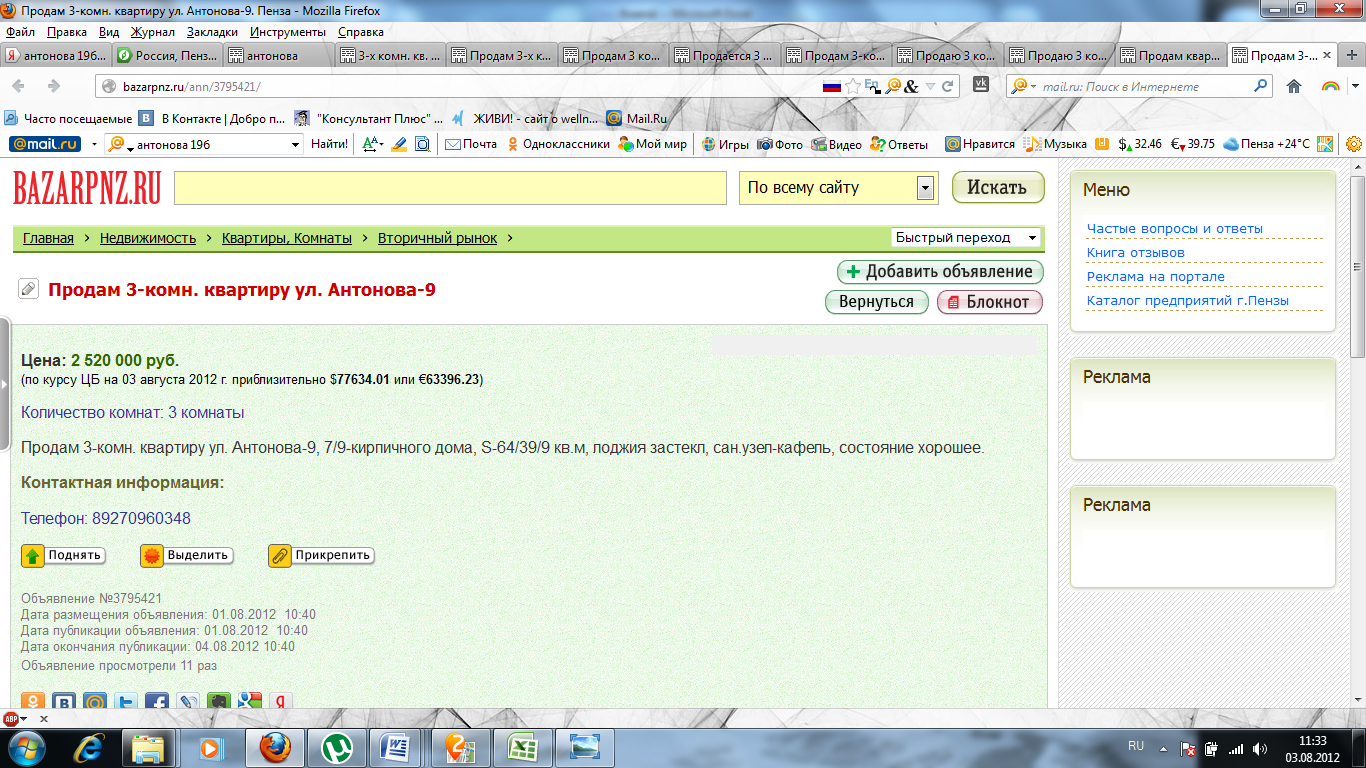
Task: Click the Искать search button
Action: 998,187
